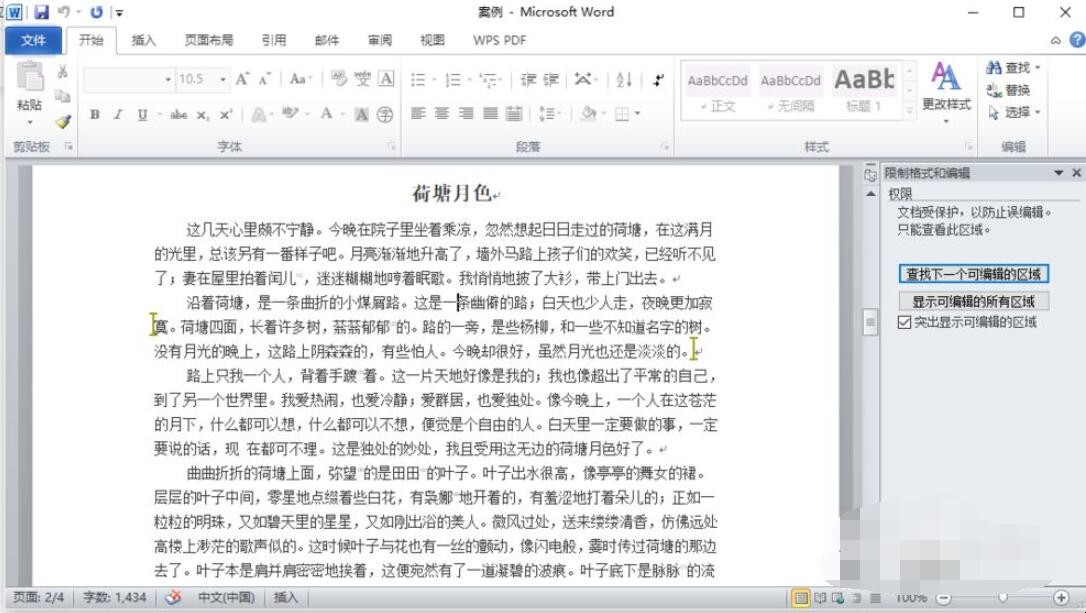Click the Increase Indent icon
This screenshot has height=613, width=1086.
coord(551,80)
